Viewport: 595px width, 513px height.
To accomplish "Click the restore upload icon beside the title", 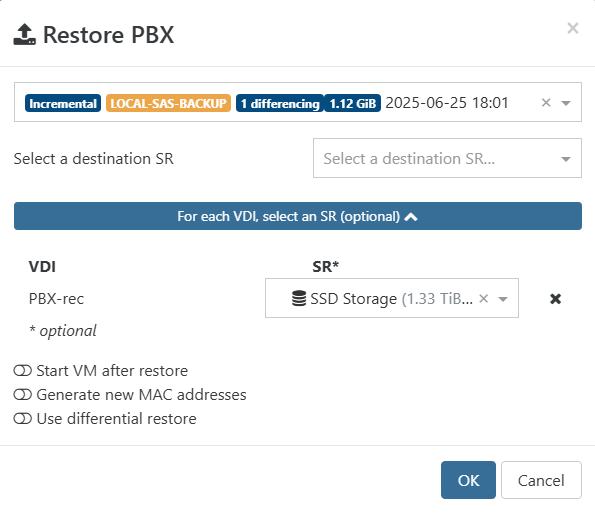I will tap(25, 34).
